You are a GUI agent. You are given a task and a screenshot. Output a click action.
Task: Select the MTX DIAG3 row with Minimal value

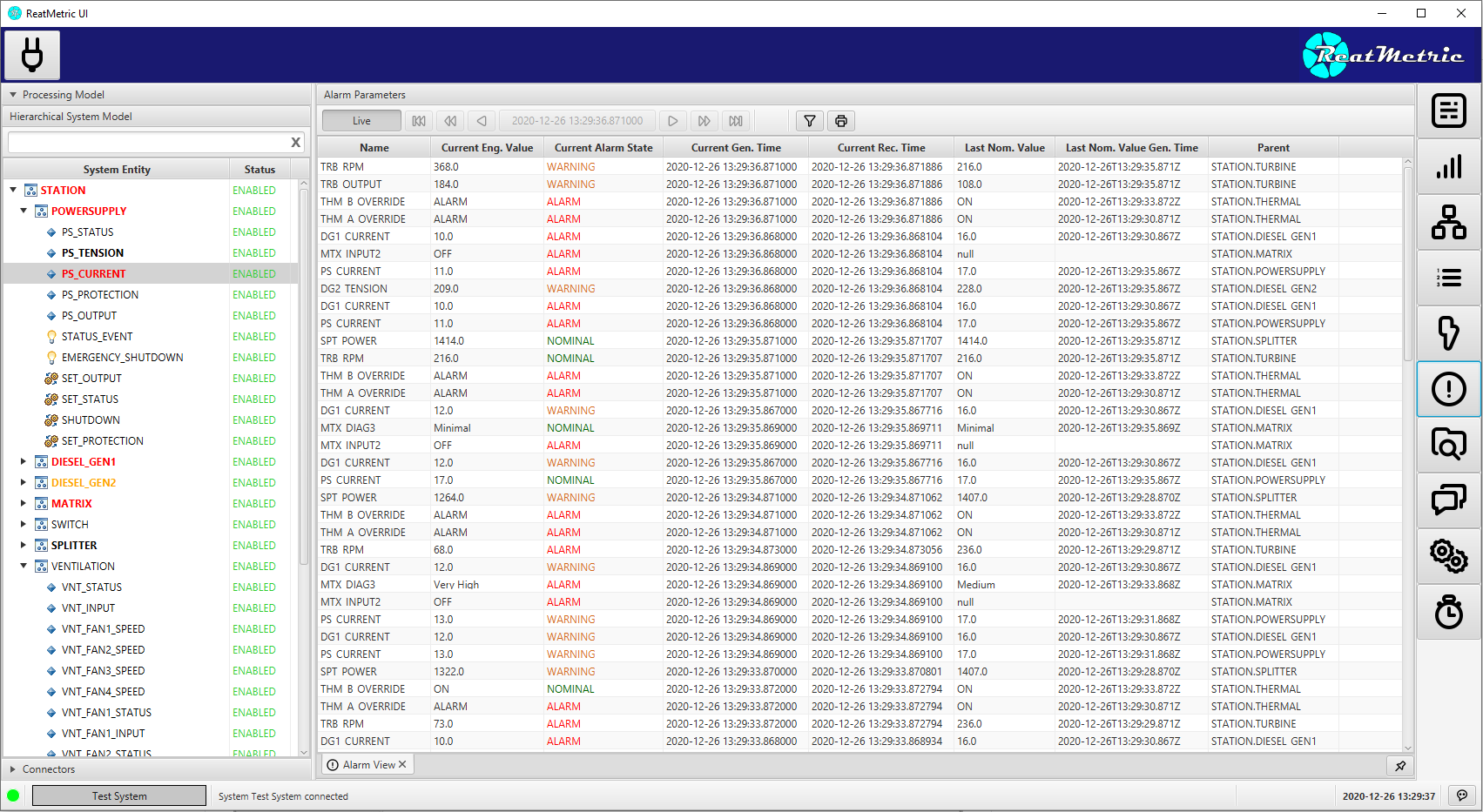[x=860, y=427]
